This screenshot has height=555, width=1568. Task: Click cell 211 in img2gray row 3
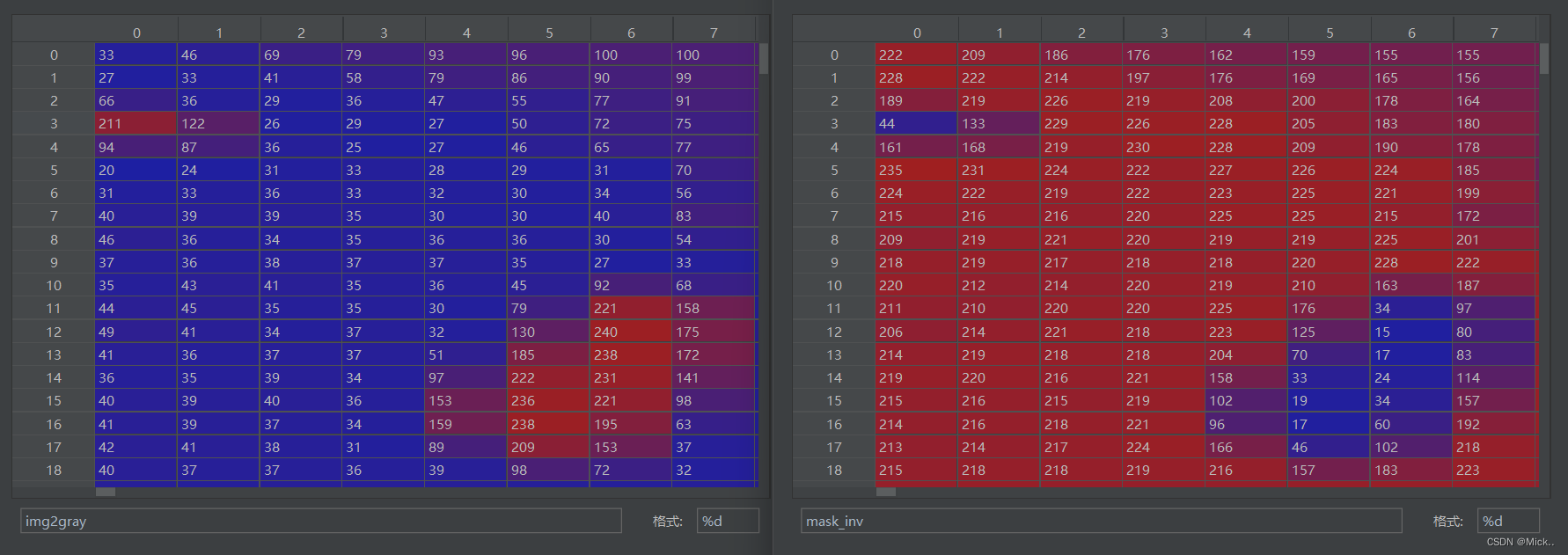pyautogui.click(x=136, y=124)
